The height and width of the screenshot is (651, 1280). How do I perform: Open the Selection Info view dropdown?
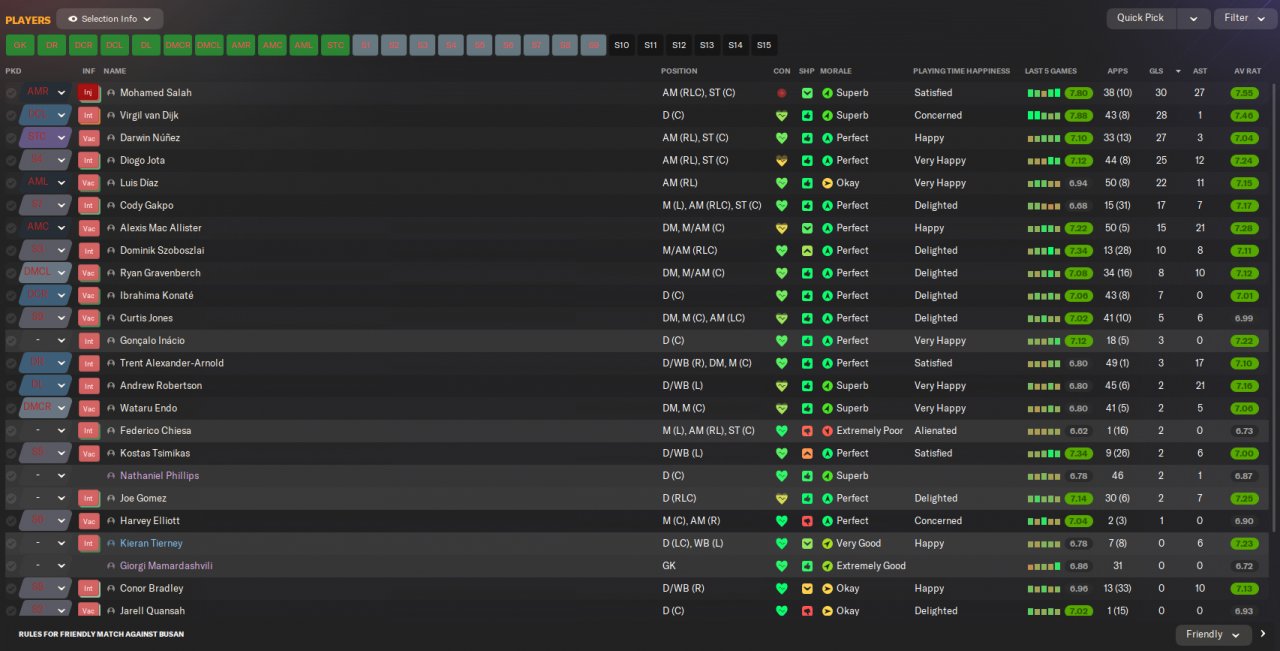pos(110,18)
